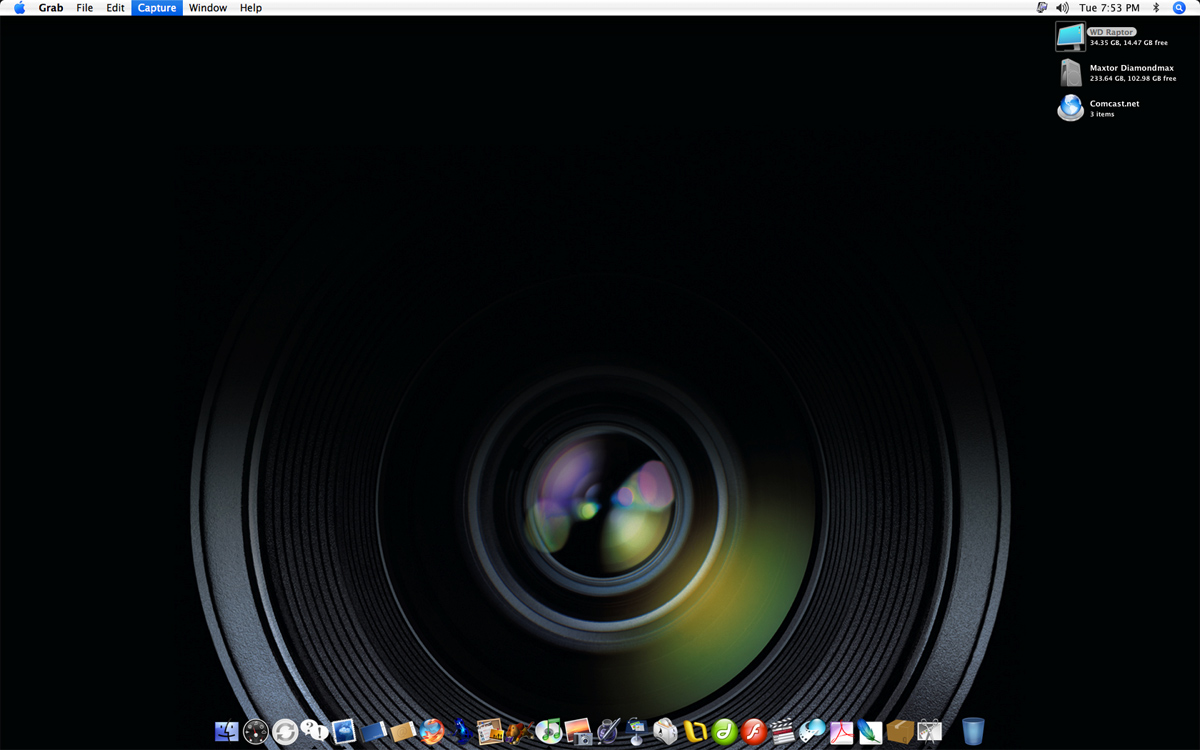Click the WD Raptor label
1200x750 pixels.
click(x=1111, y=32)
